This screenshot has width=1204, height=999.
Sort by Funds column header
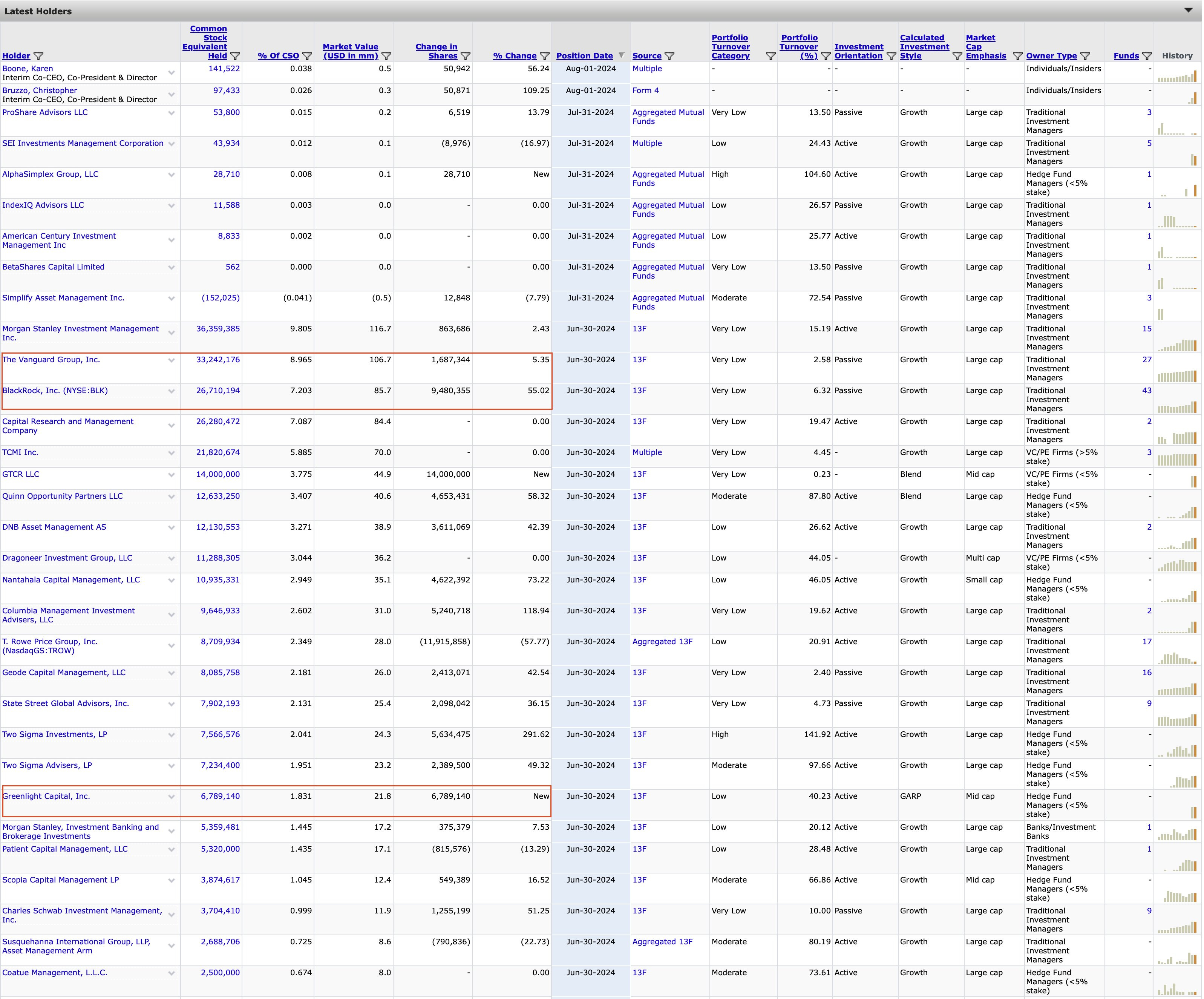[x=1126, y=56]
